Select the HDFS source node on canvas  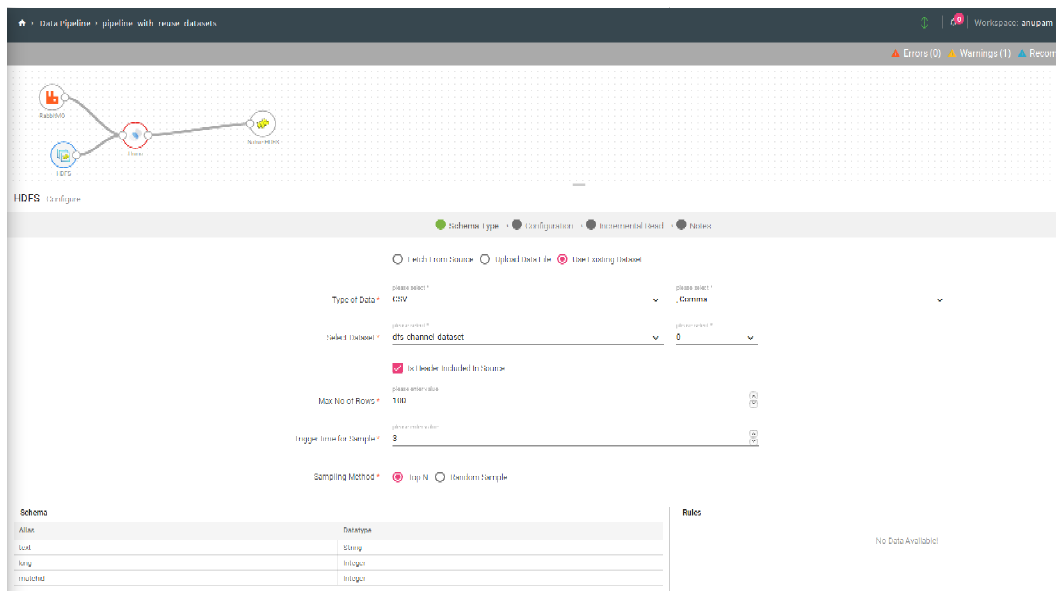tap(63, 155)
